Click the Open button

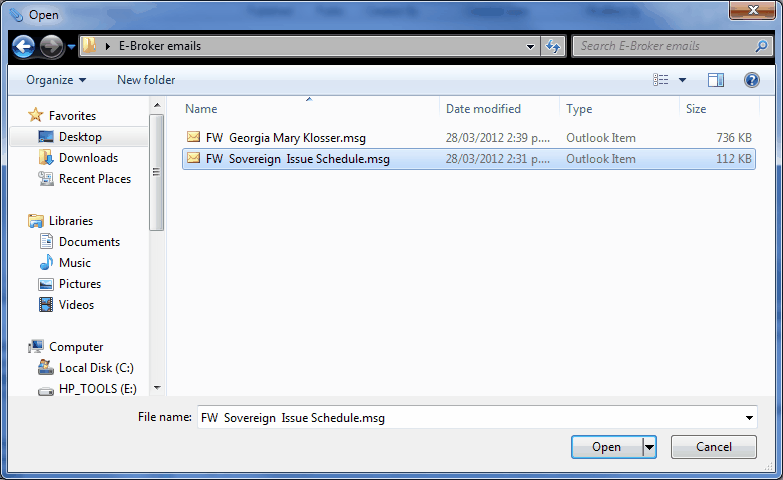click(607, 447)
